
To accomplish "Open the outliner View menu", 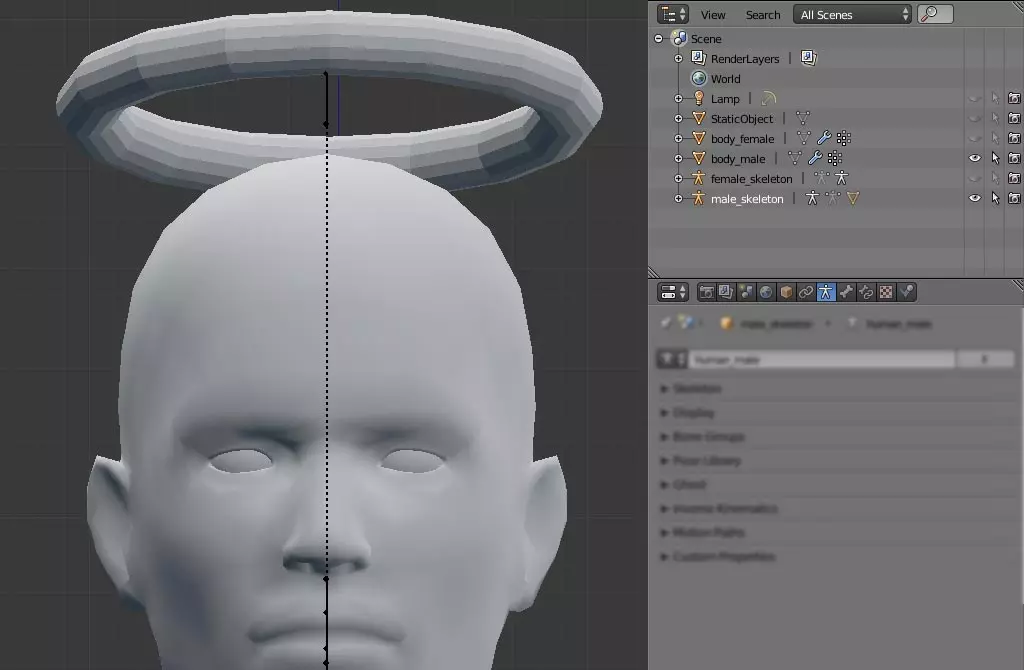I will [x=713, y=15].
